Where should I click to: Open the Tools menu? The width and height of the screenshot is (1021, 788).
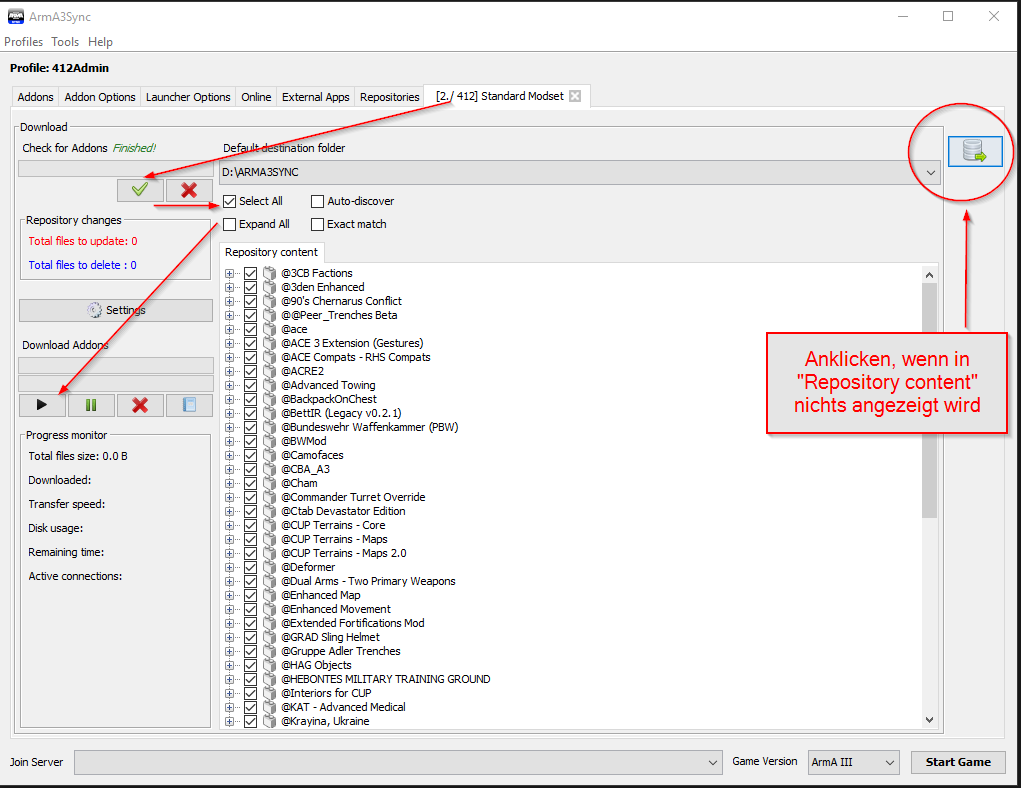point(65,42)
